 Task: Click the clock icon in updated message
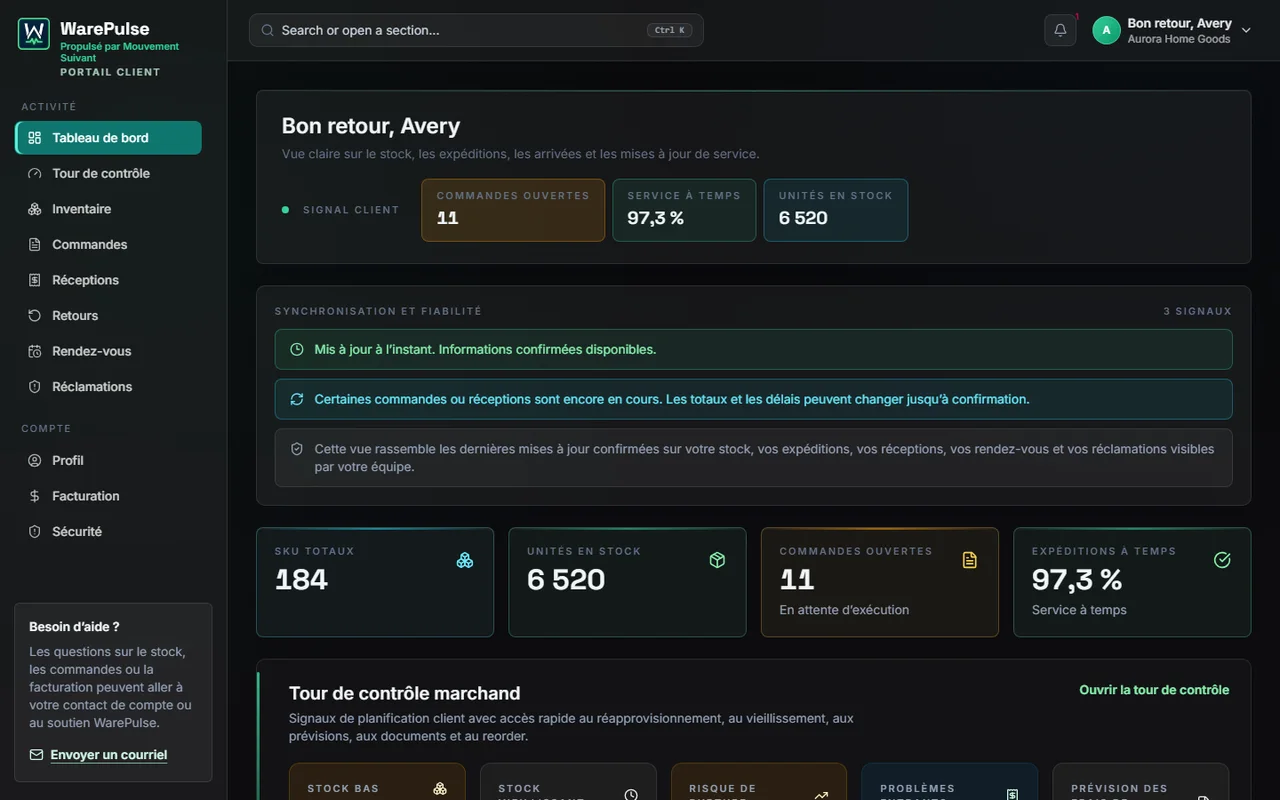(297, 349)
